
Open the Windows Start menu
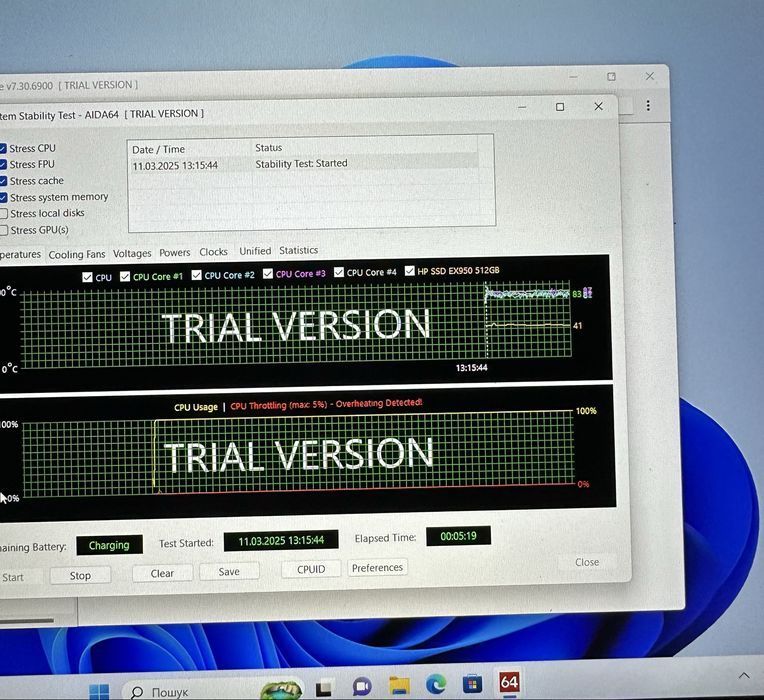pos(99,692)
